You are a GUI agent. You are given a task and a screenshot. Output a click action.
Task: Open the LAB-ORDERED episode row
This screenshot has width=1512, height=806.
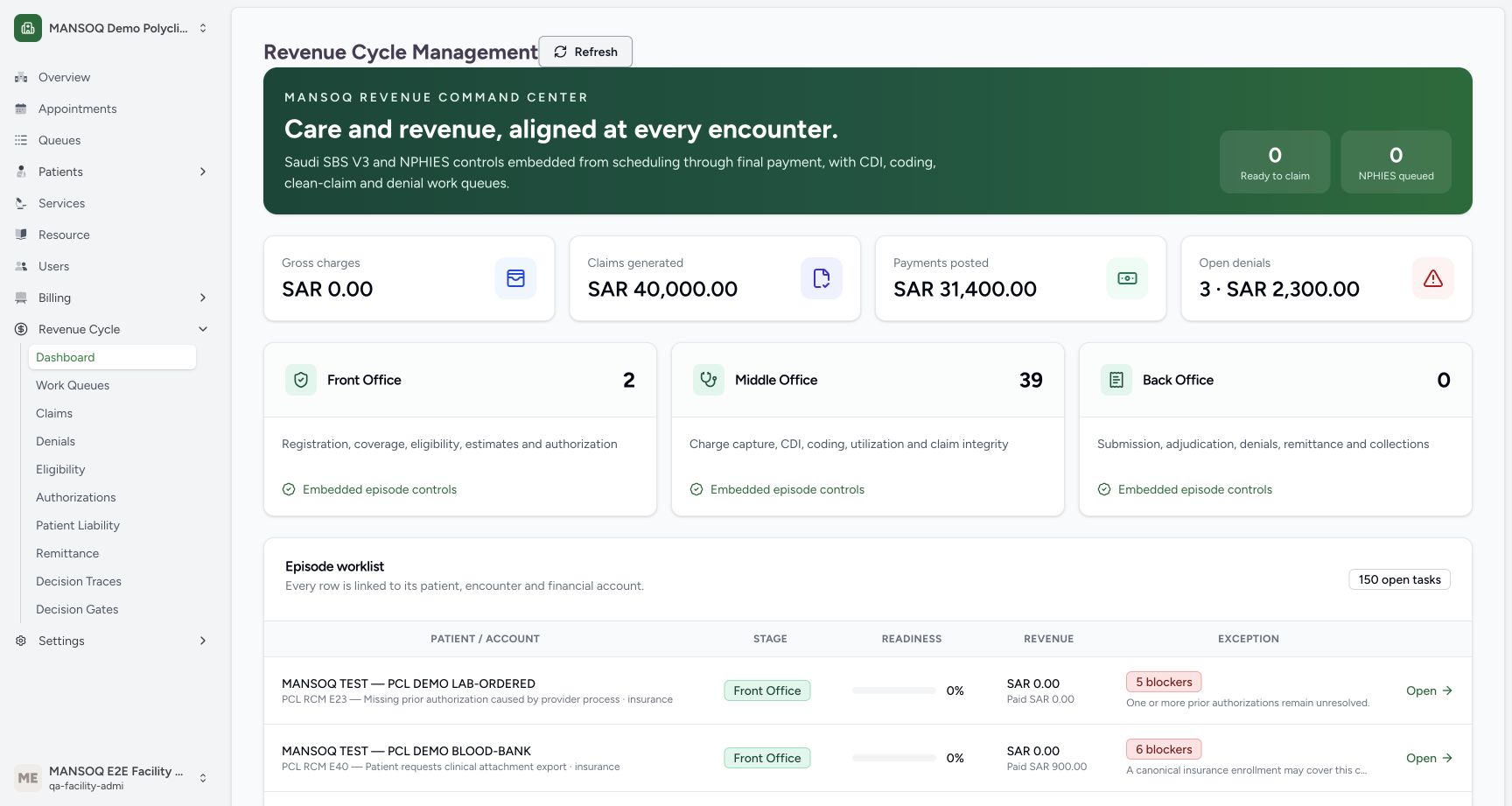point(1429,690)
